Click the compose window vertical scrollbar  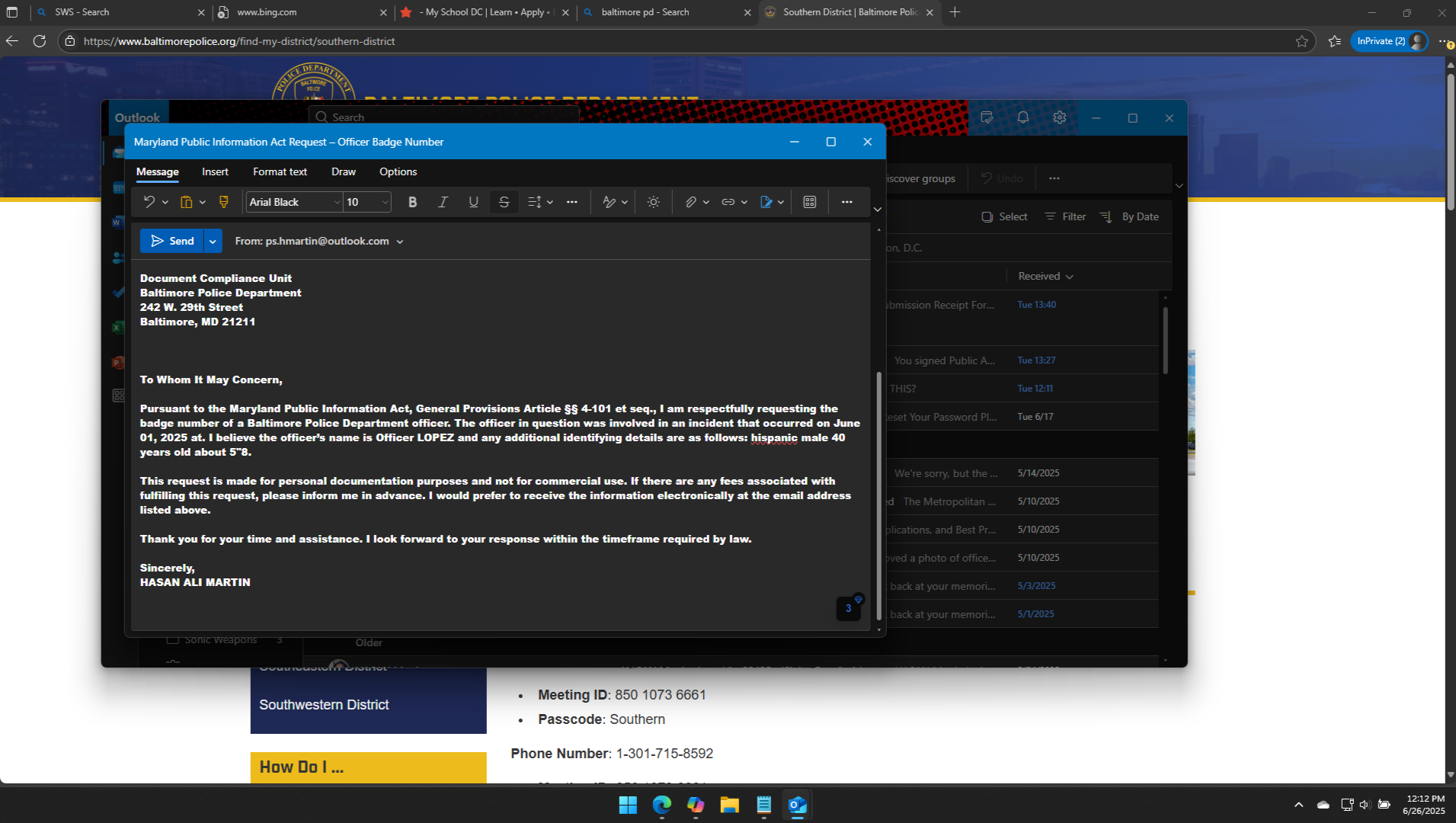coord(878,495)
